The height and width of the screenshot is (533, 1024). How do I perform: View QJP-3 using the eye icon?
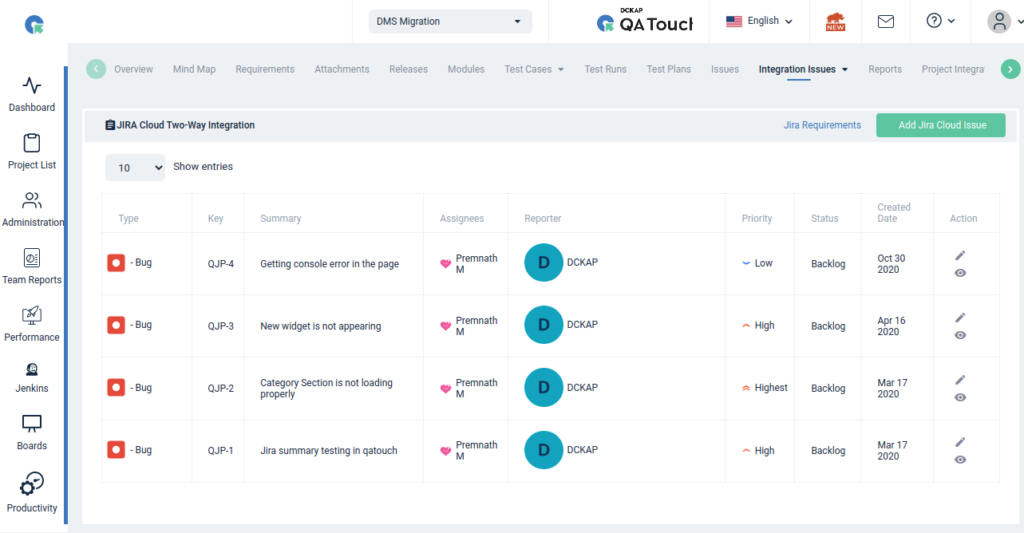pyautogui.click(x=960, y=335)
